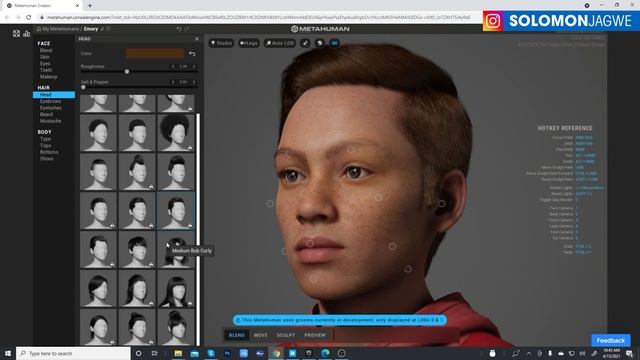Select Skin under FACE
The width and height of the screenshot is (640, 360).
point(45,57)
